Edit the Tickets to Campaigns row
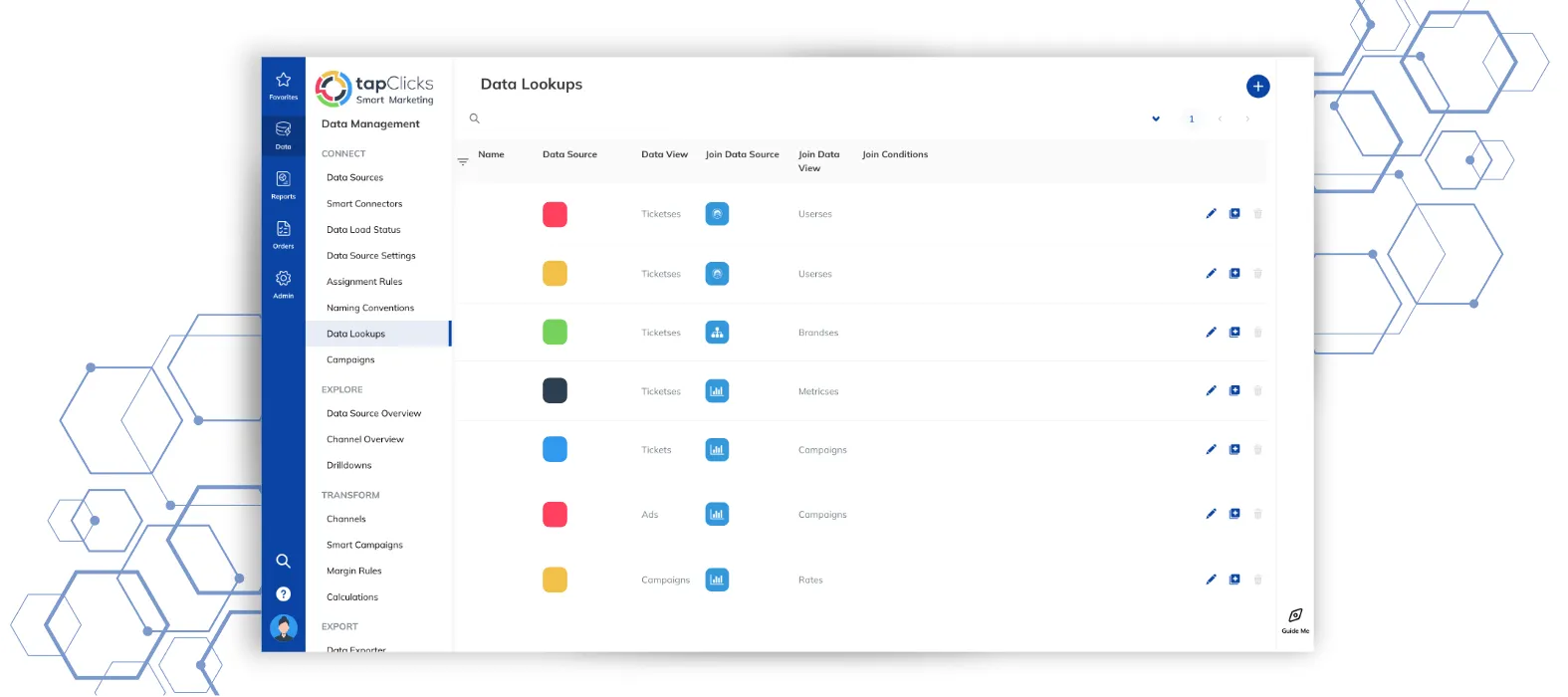Image resolution: width=1568 pixels, height=697 pixels. (1212, 450)
